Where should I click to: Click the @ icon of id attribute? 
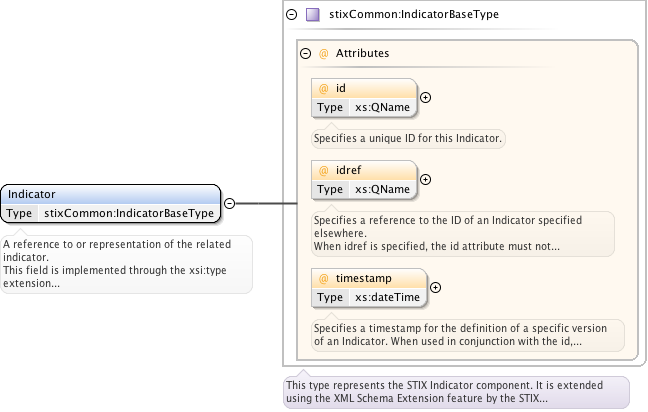pyautogui.click(x=323, y=89)
